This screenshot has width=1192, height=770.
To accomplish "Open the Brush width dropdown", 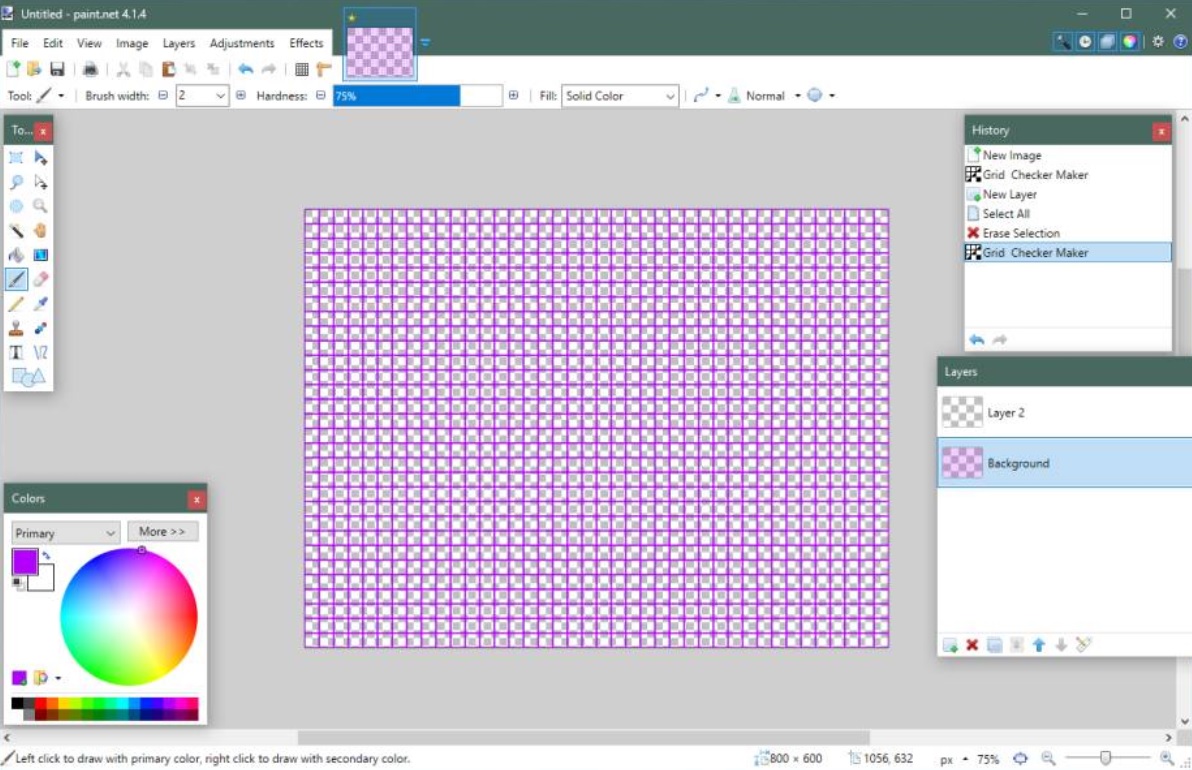I will click(220, 96).
